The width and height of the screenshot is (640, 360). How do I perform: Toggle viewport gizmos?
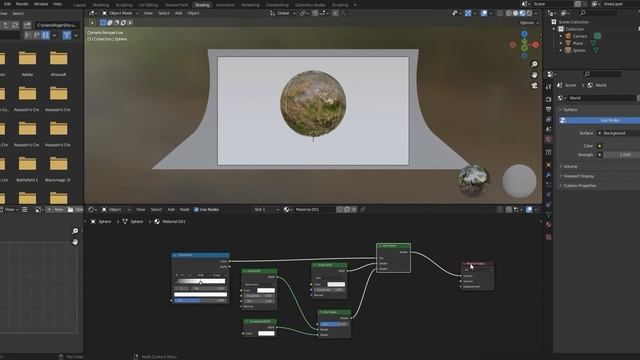point(468,13)
